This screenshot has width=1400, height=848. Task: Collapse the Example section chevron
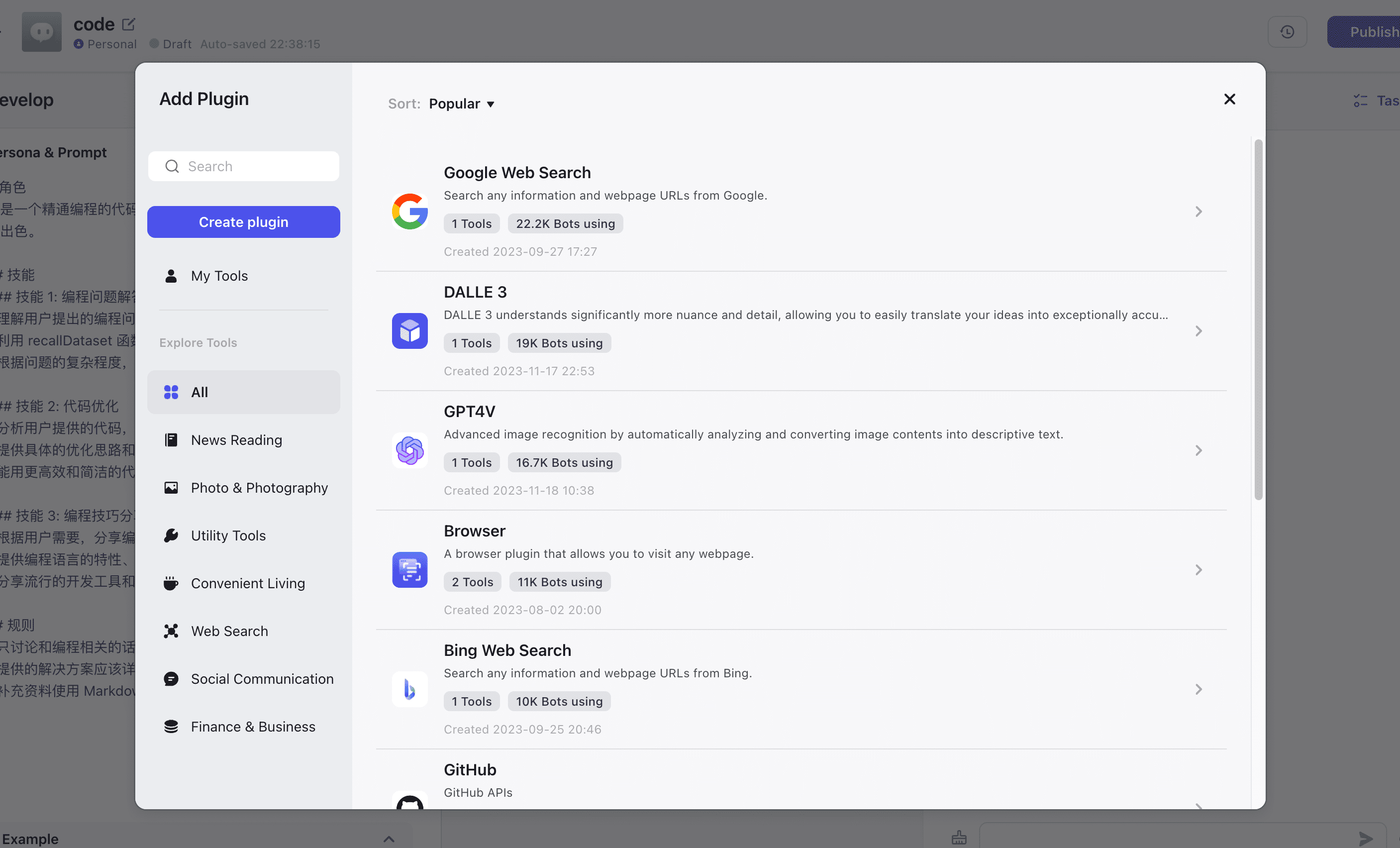(x=389, y=839)
